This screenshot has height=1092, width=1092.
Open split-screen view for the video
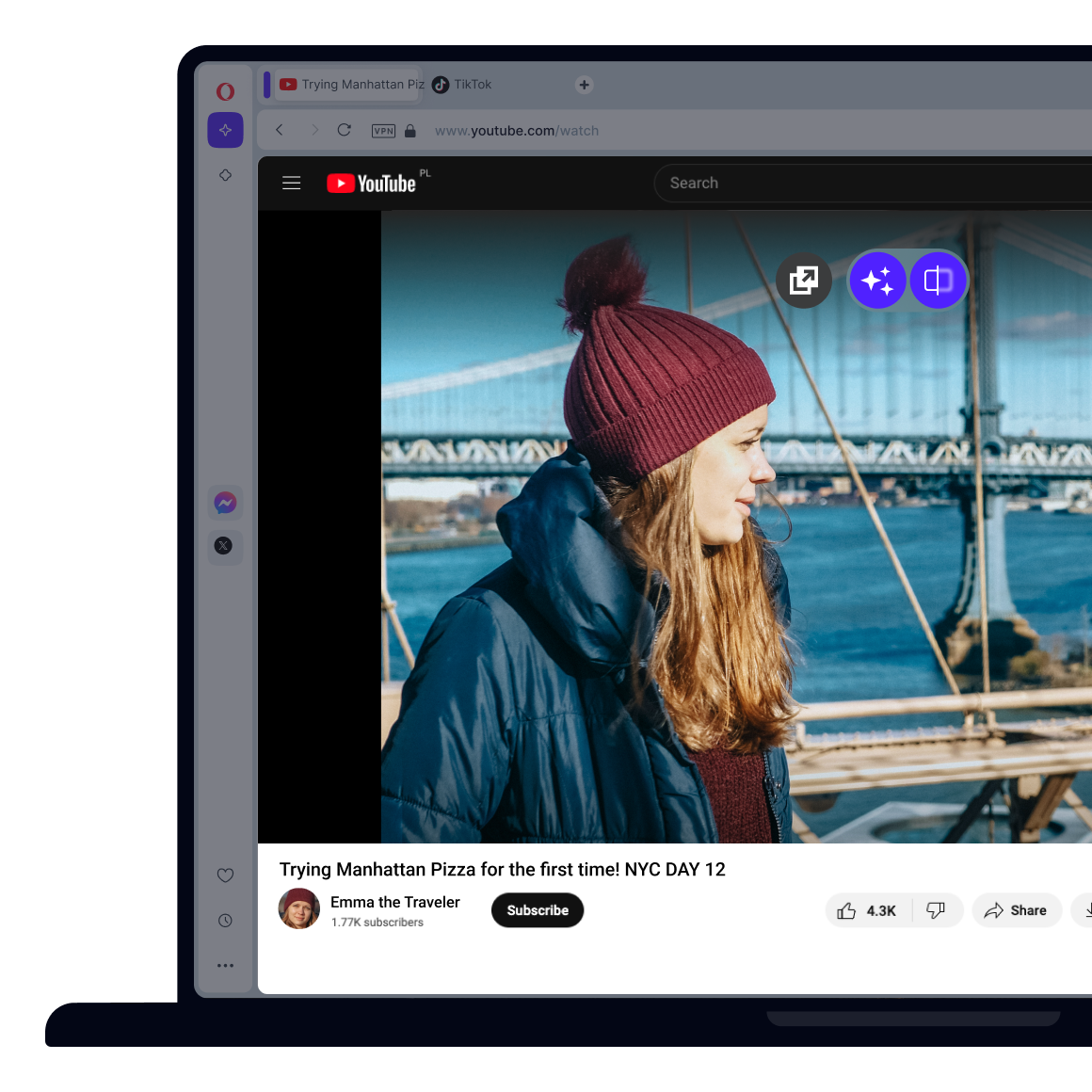click(938, 280)
